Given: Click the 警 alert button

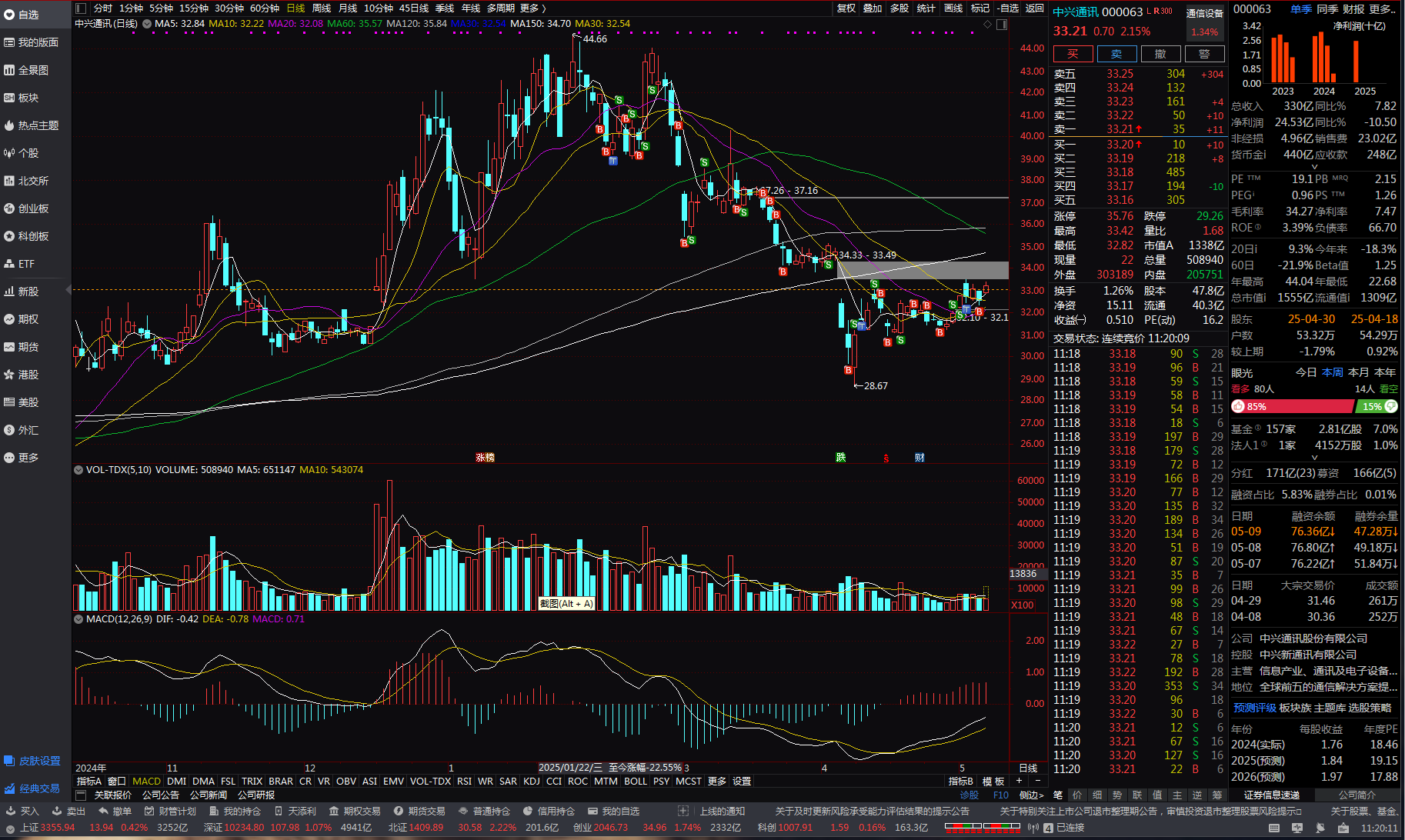Looking at the screenshot, I should click(x=1204, y=54).
